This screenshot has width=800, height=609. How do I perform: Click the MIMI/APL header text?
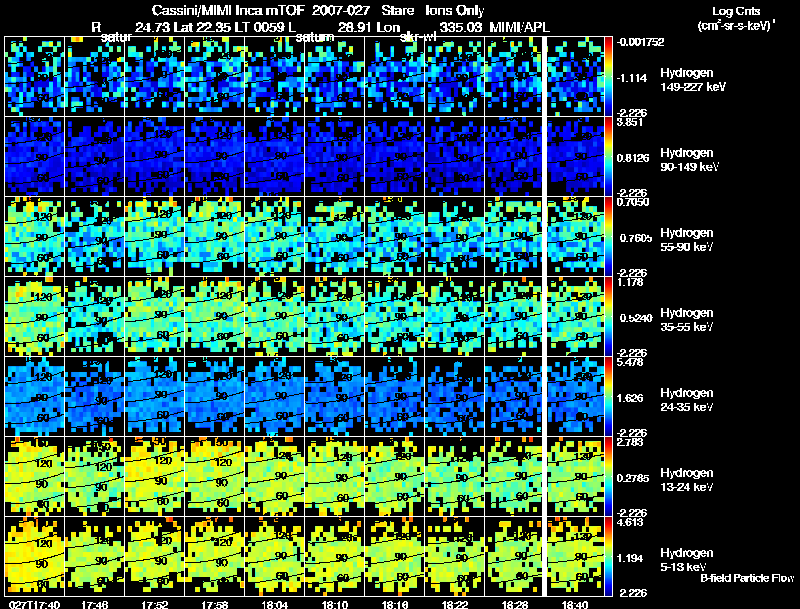tap(519, 27)
